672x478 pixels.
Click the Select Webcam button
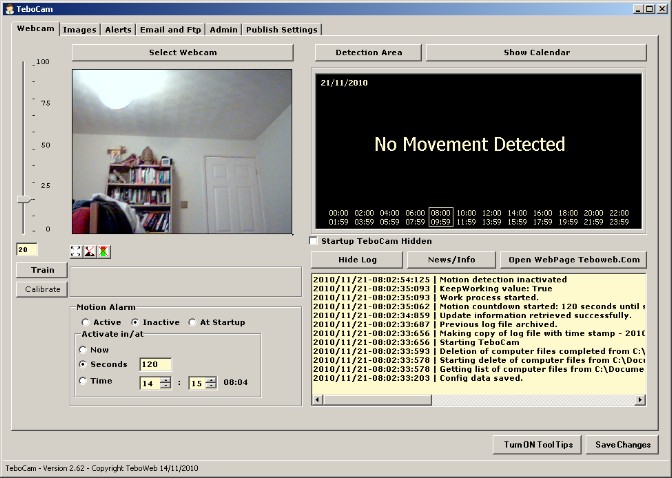tap(183, 52)
